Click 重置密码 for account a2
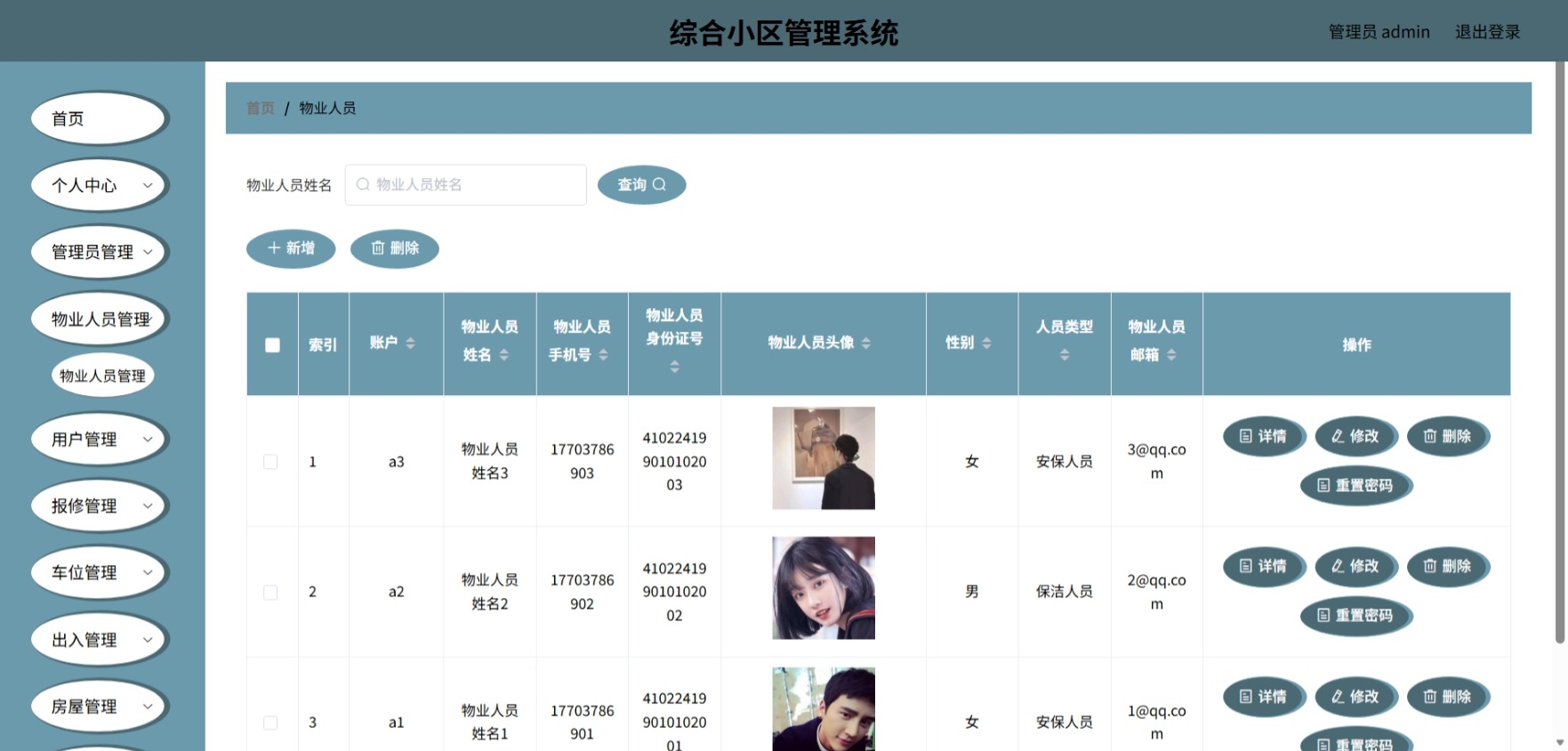Image resolution: width=1568 pixels, height=751 pixels. 1355,615
